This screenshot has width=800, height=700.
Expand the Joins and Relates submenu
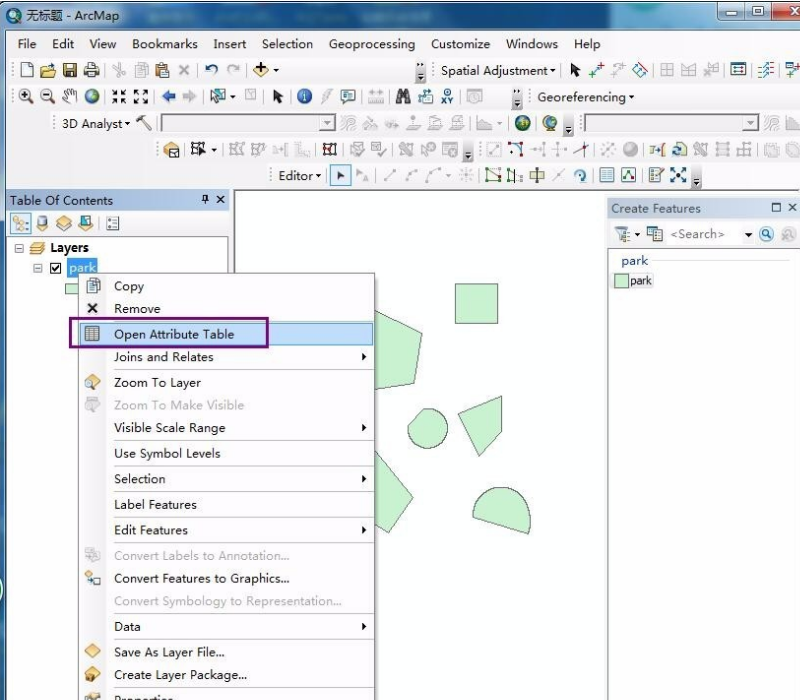click(226, 357)
